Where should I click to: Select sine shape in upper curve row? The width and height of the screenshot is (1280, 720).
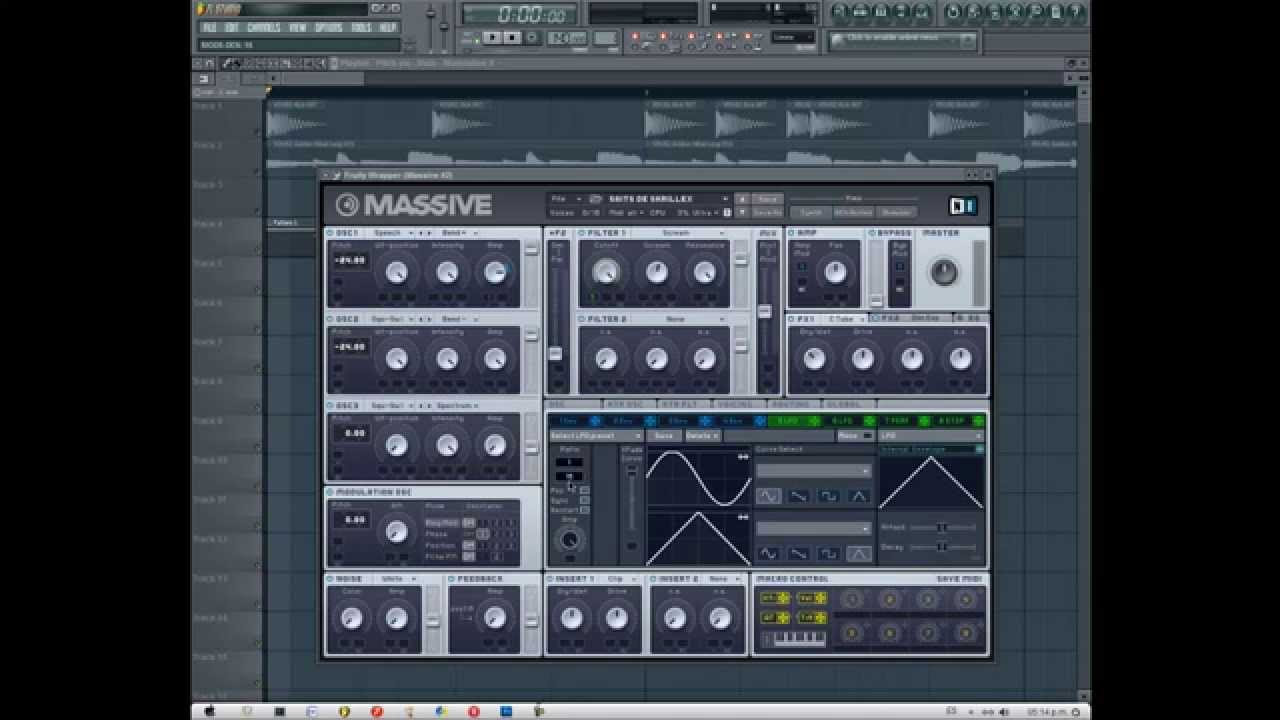pyautogui.click(x=768, y=495)
